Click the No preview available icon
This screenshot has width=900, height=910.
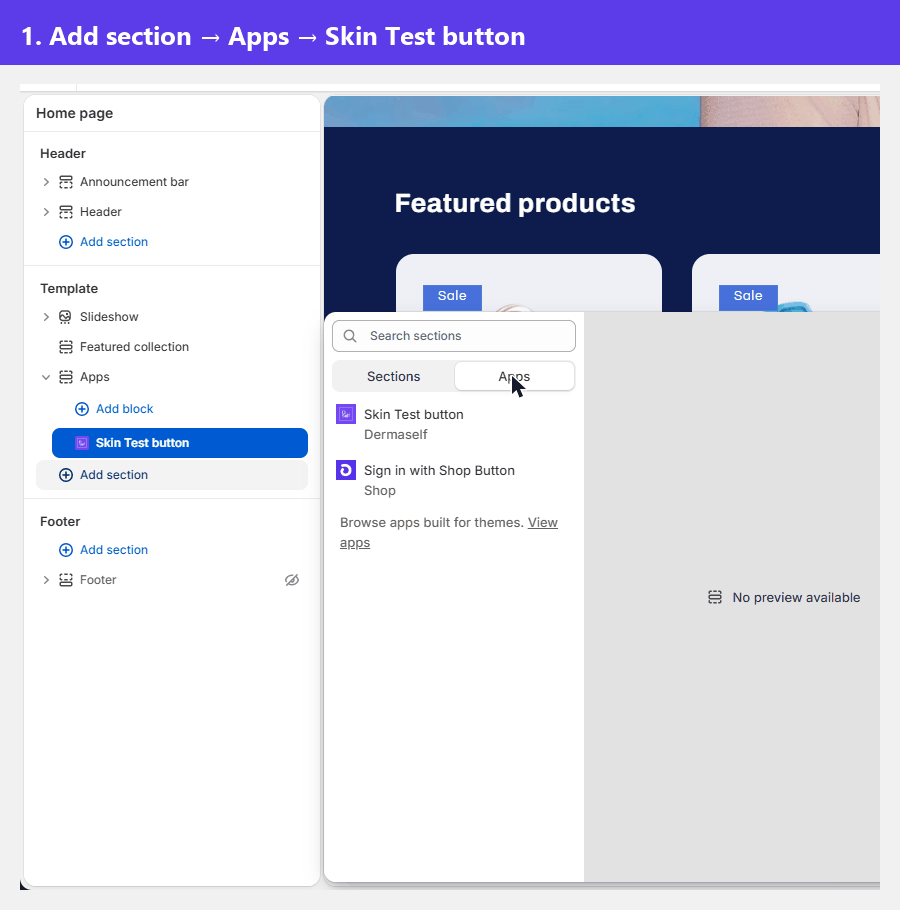pos(715,597)
